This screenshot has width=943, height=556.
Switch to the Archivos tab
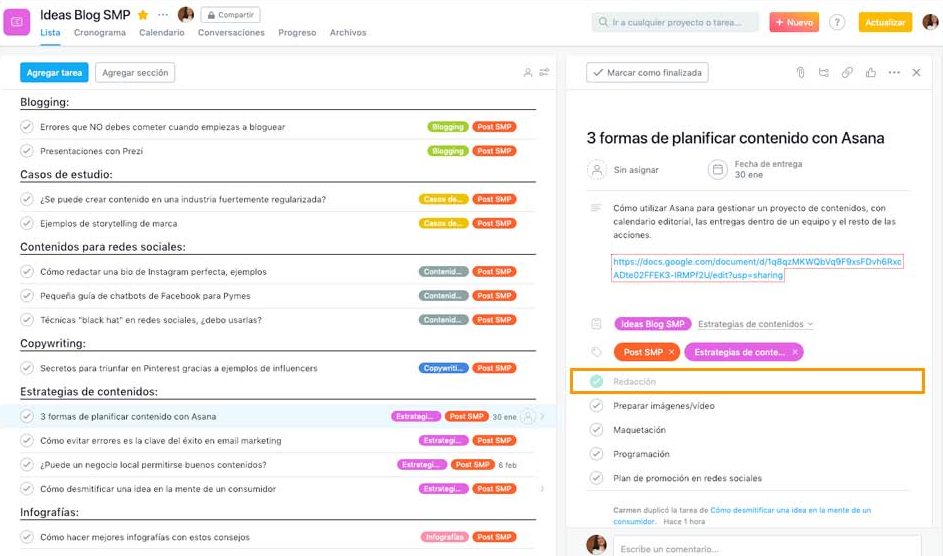tap(348, 32)
